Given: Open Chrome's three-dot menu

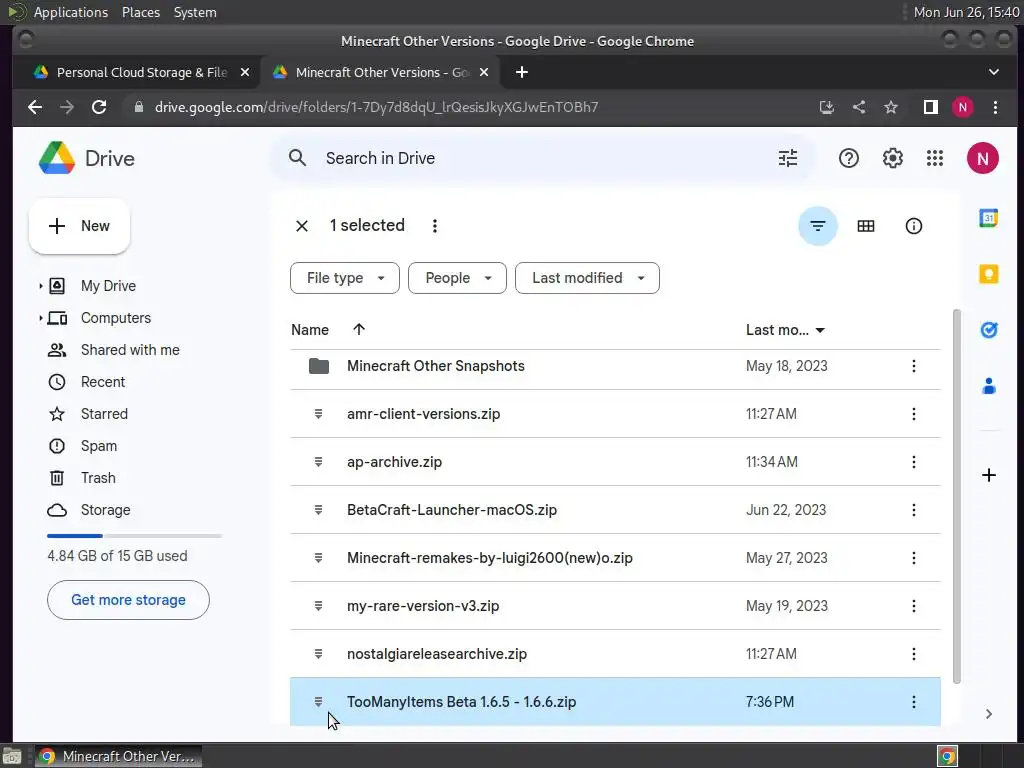Looking at the screenshot, I should click(x=995, y=107).
